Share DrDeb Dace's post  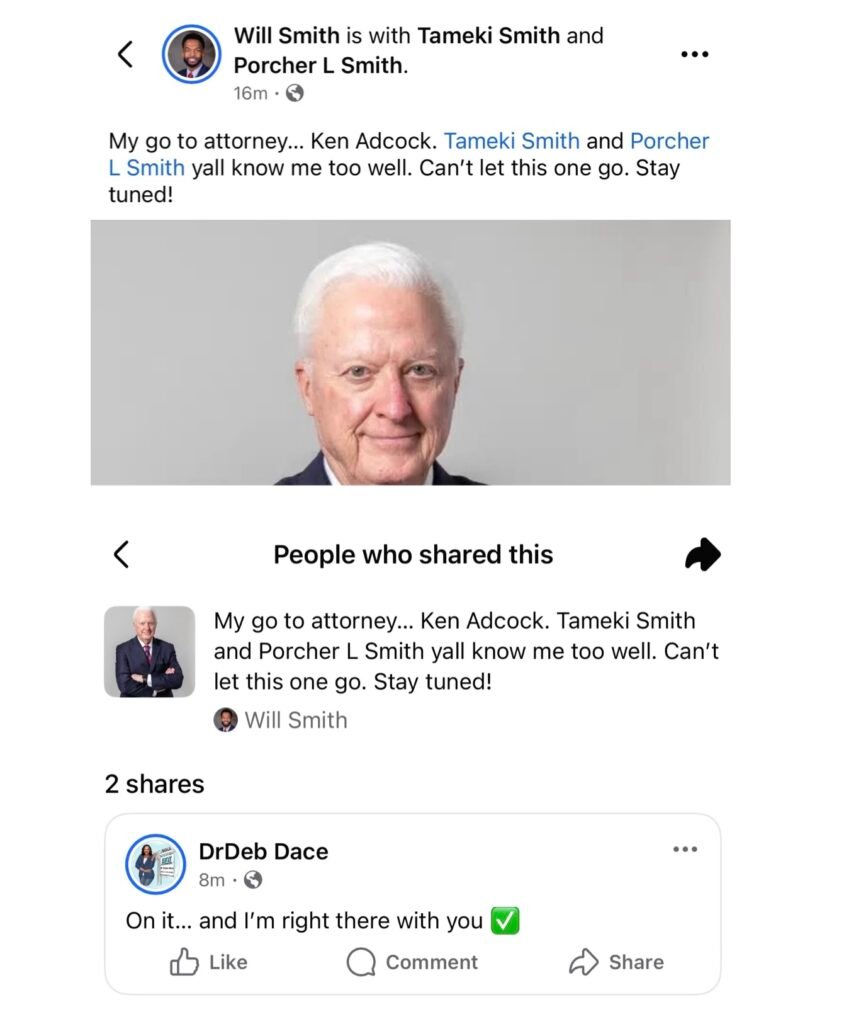click(616, 962)
